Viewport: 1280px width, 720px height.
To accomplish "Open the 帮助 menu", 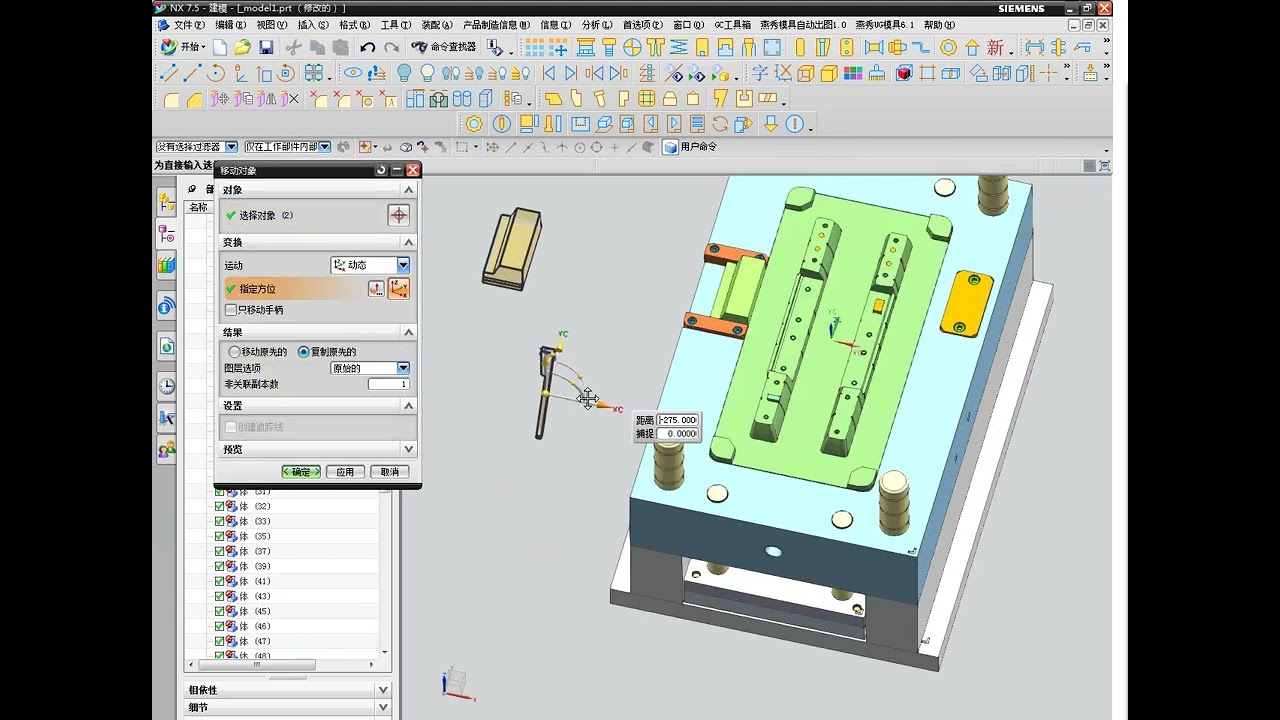I will (938, 25).
